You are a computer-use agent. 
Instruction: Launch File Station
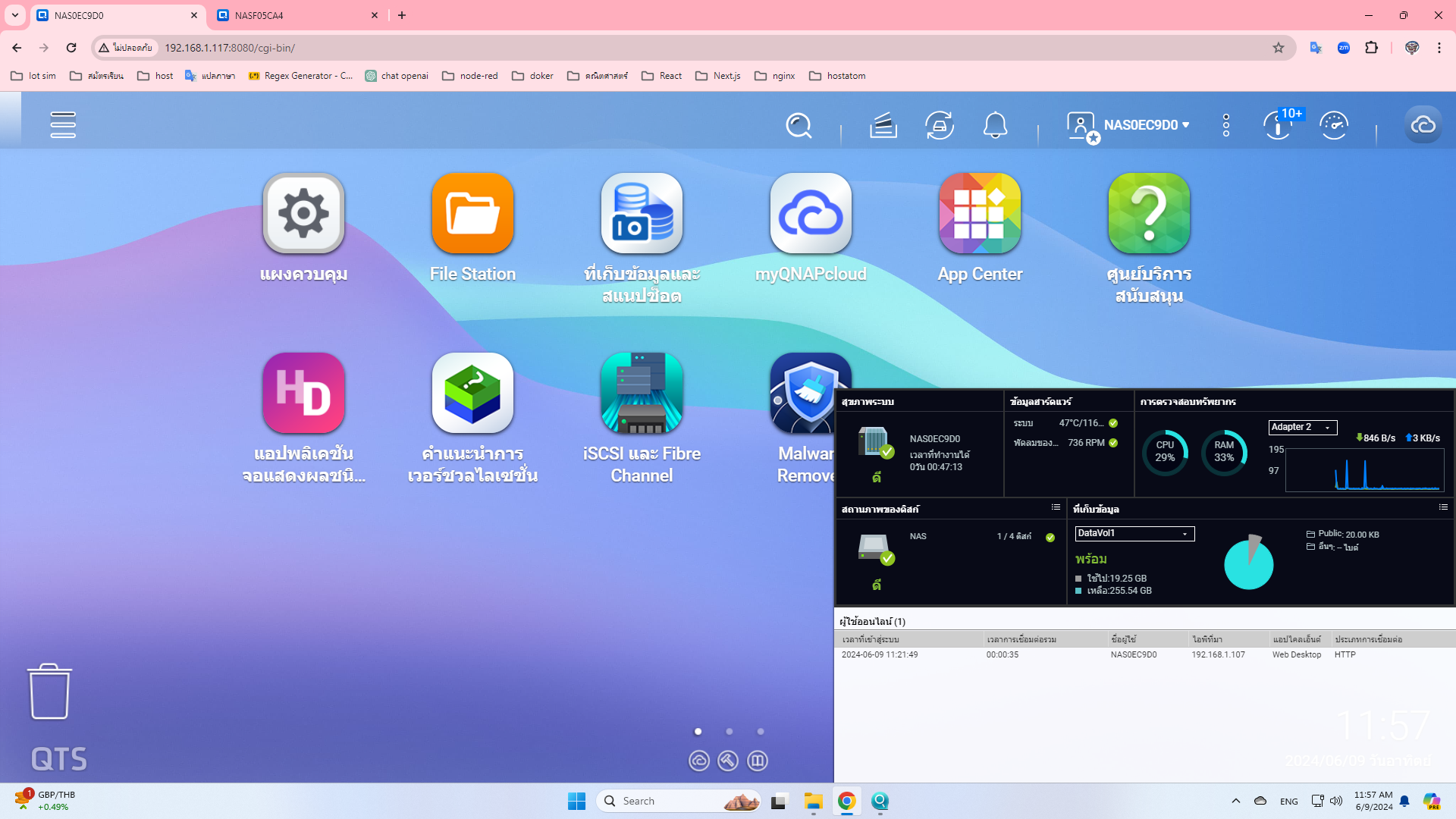pos(472,213)
